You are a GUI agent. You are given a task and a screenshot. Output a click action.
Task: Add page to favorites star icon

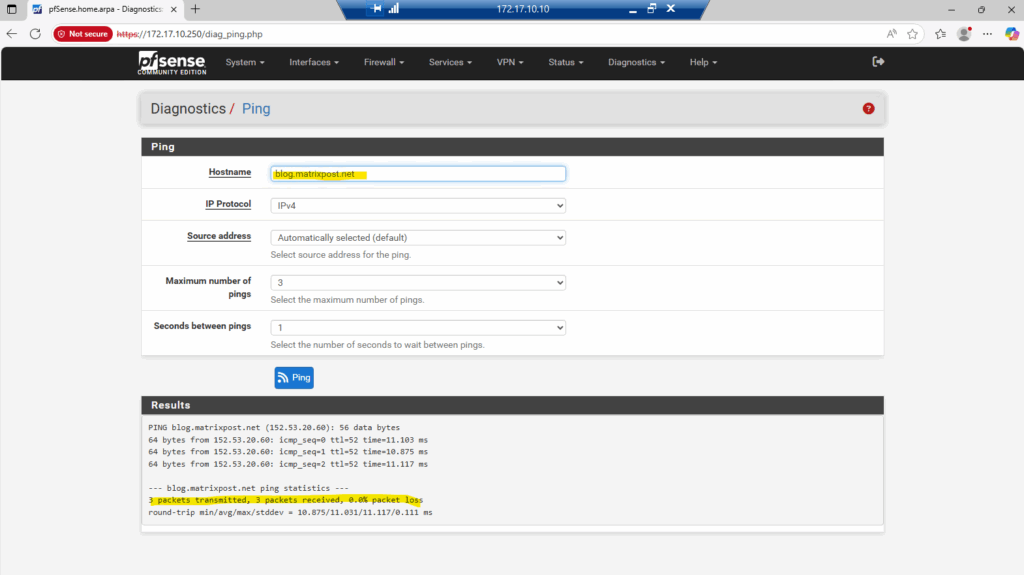pos(912,34)
